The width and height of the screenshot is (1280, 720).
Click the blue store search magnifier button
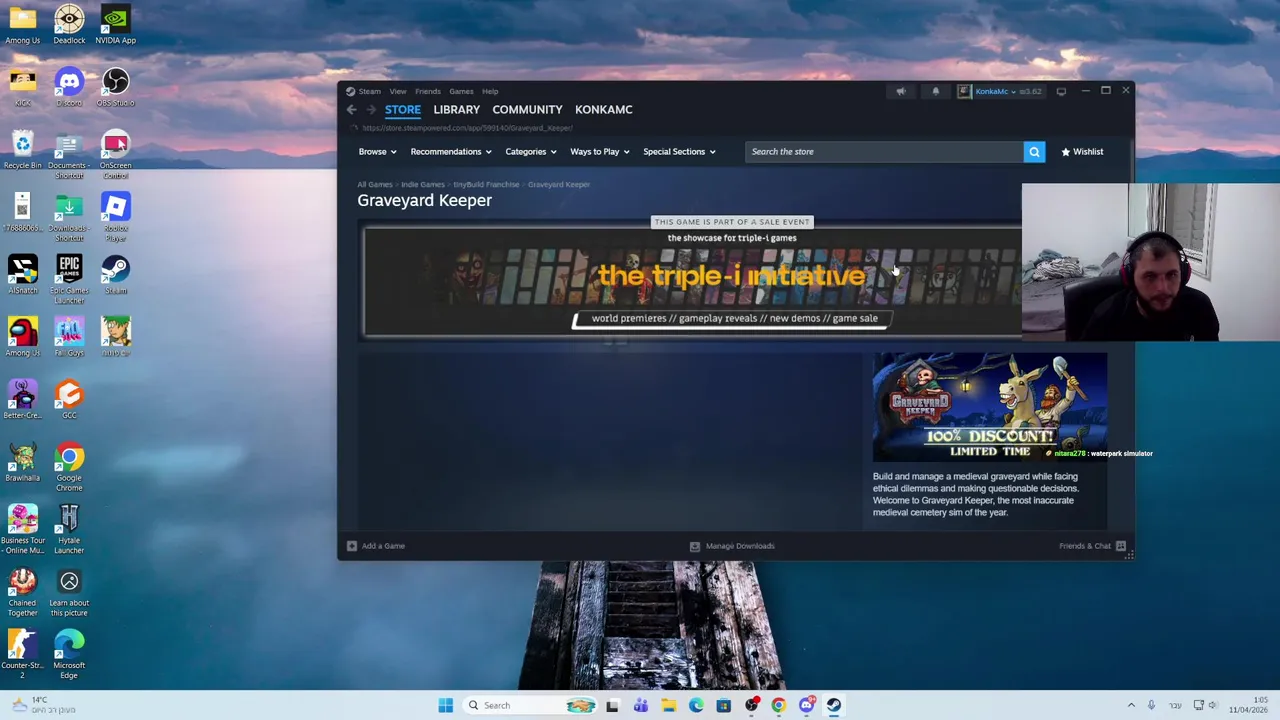point(1034,152)
